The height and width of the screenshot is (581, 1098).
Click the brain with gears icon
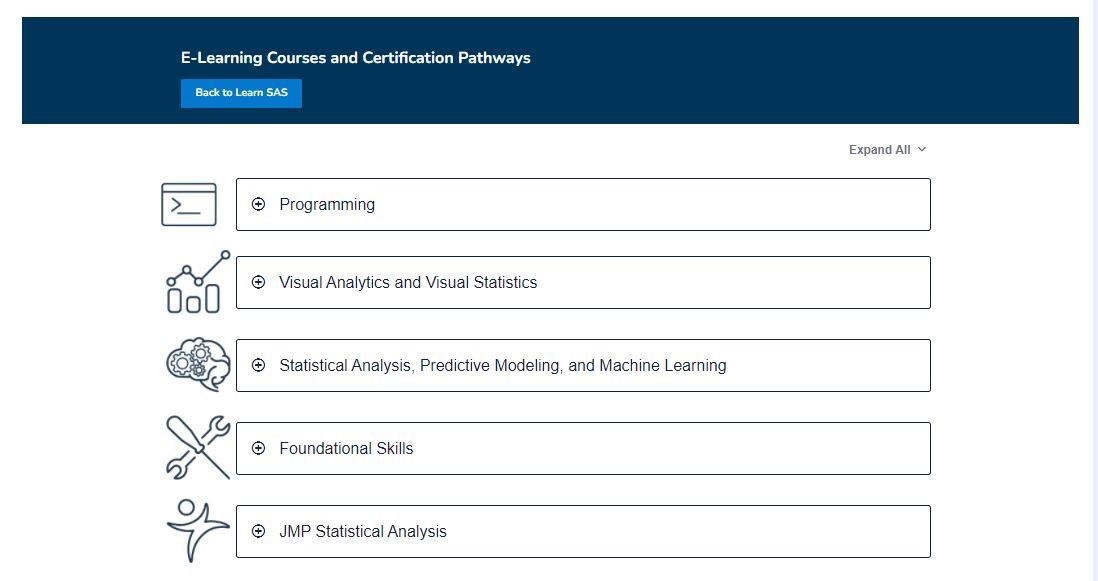pyautogui.click(x=198, y=365)
